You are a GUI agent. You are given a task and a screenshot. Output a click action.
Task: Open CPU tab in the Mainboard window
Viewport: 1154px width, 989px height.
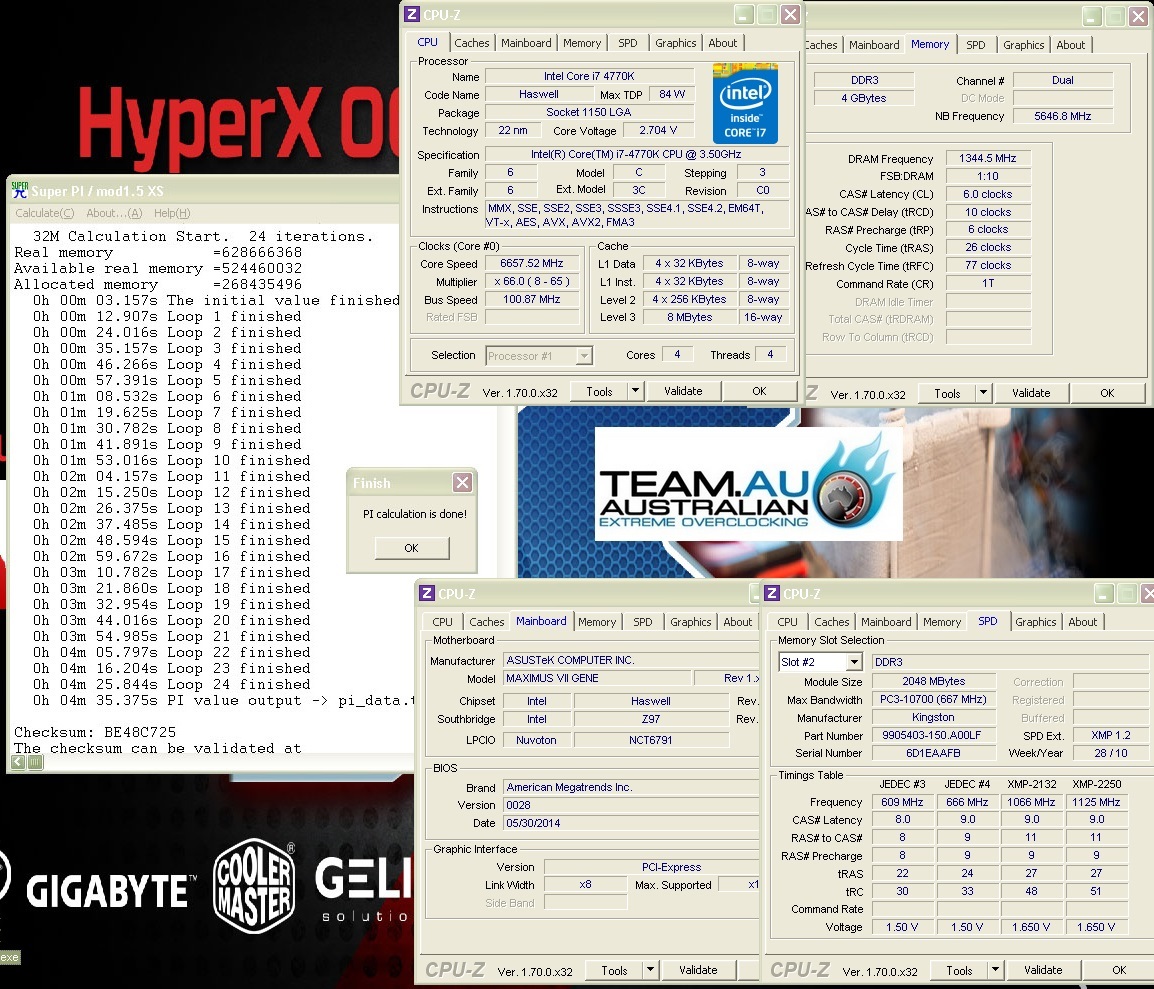[442, 622]
